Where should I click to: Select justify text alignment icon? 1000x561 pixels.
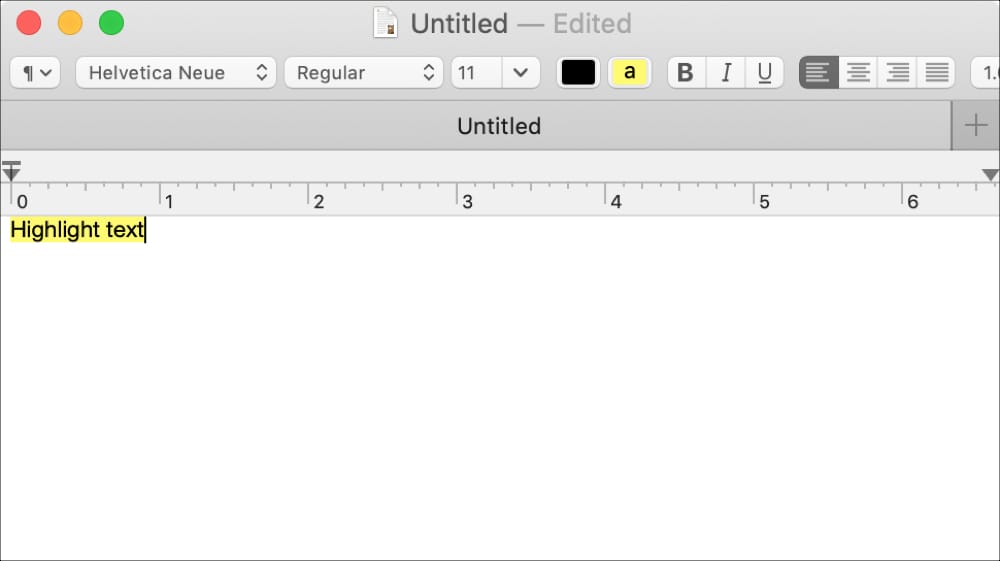click(x=936, y=73)
